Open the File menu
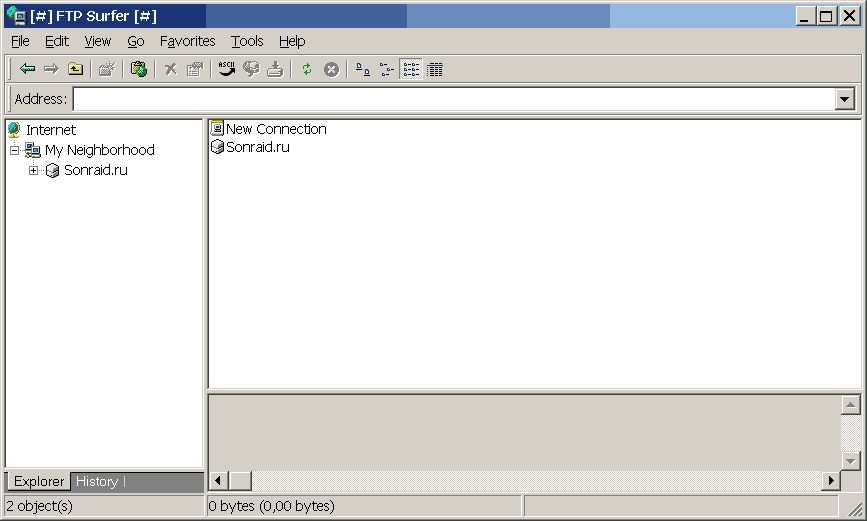 20,41
